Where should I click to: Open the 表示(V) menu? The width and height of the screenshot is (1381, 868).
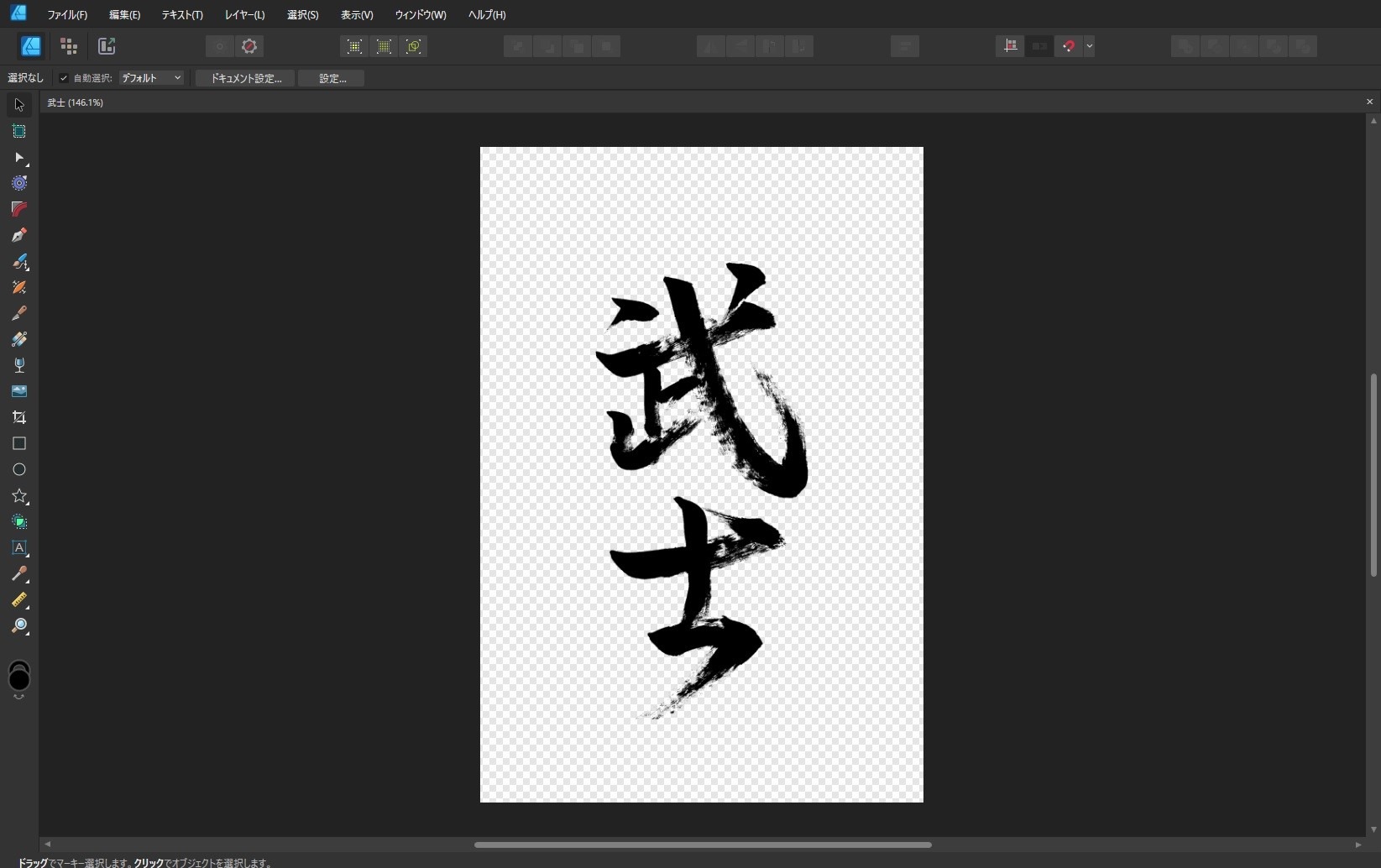(357, 14)
